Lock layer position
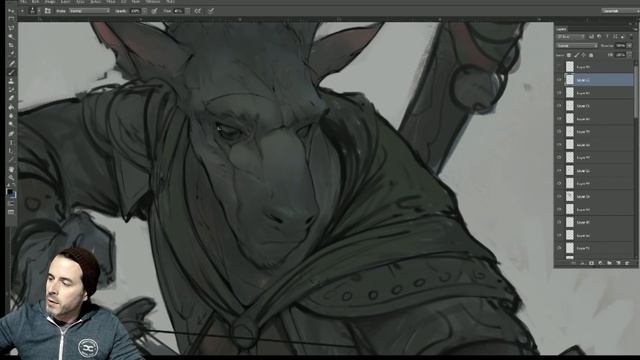Viewport: 640px width, 360px height. tap(584, 55)
